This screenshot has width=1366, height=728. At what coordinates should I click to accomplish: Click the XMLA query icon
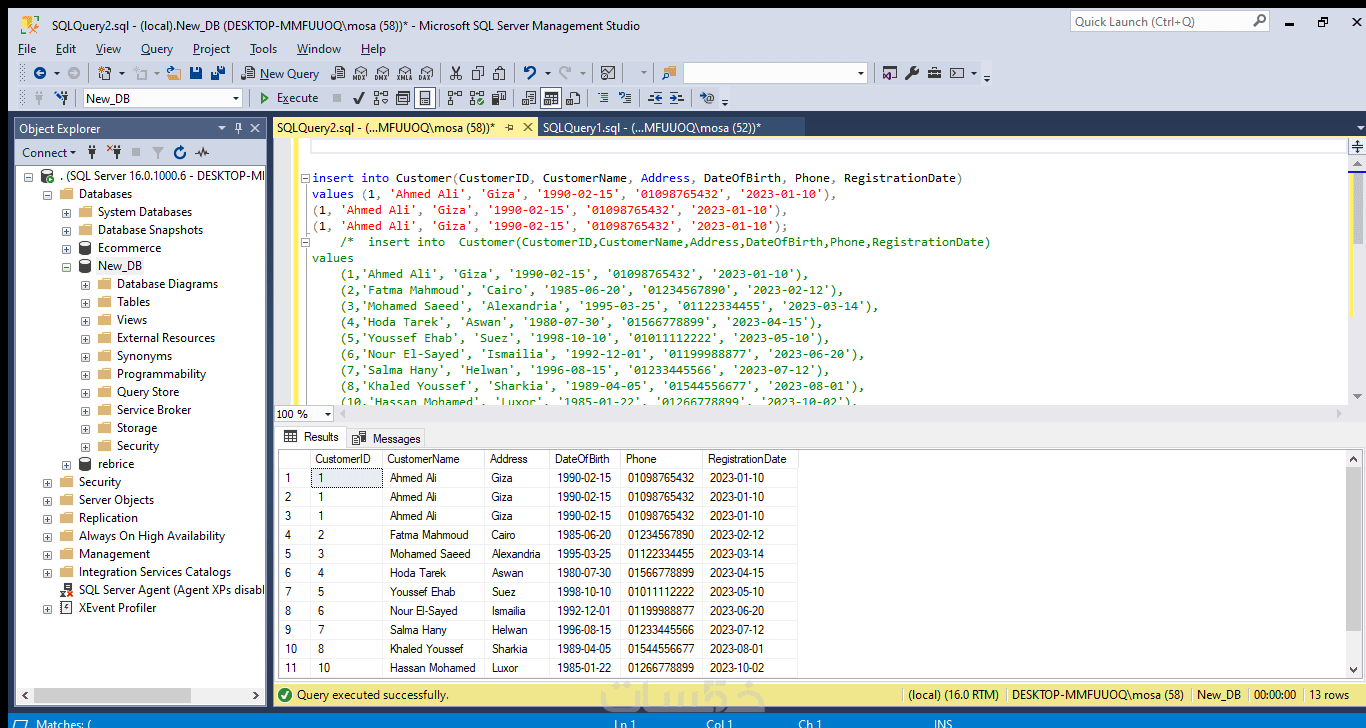[x=404, y=73]
